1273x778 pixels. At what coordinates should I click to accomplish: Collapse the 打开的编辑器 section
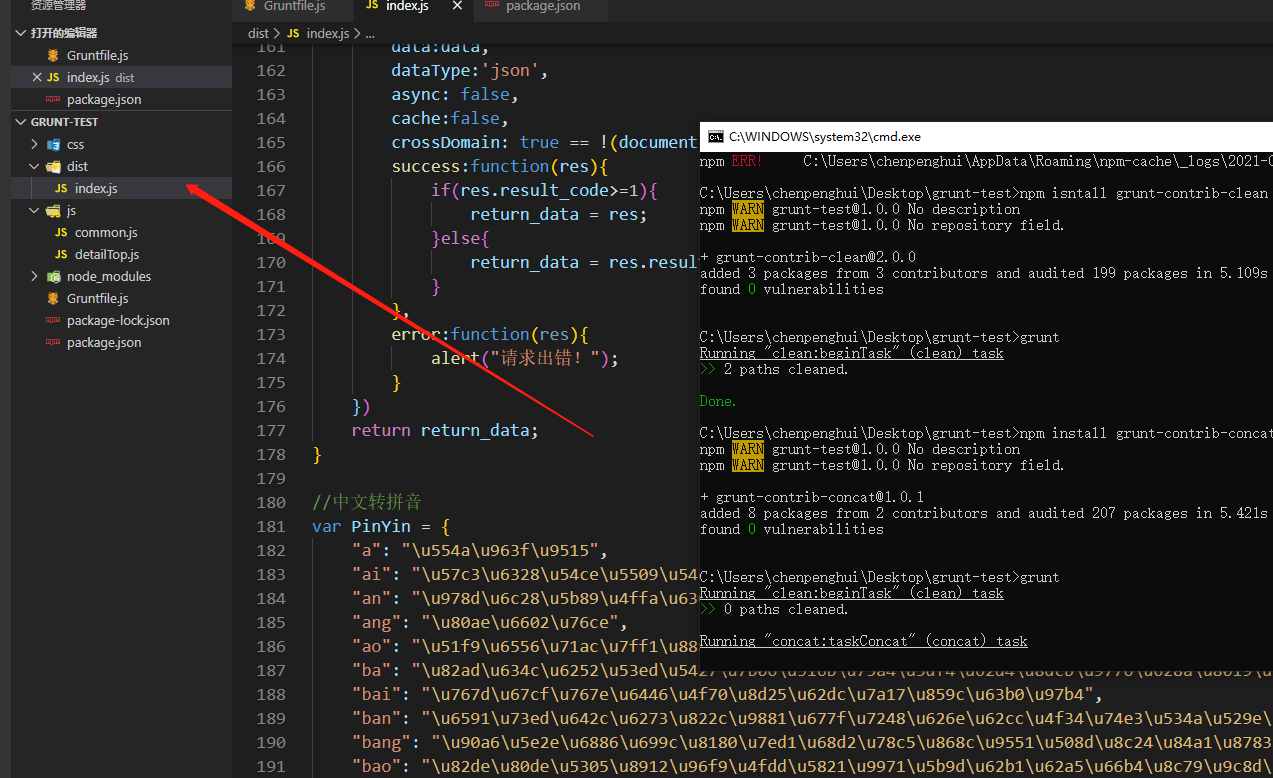[x=21, y=33]
